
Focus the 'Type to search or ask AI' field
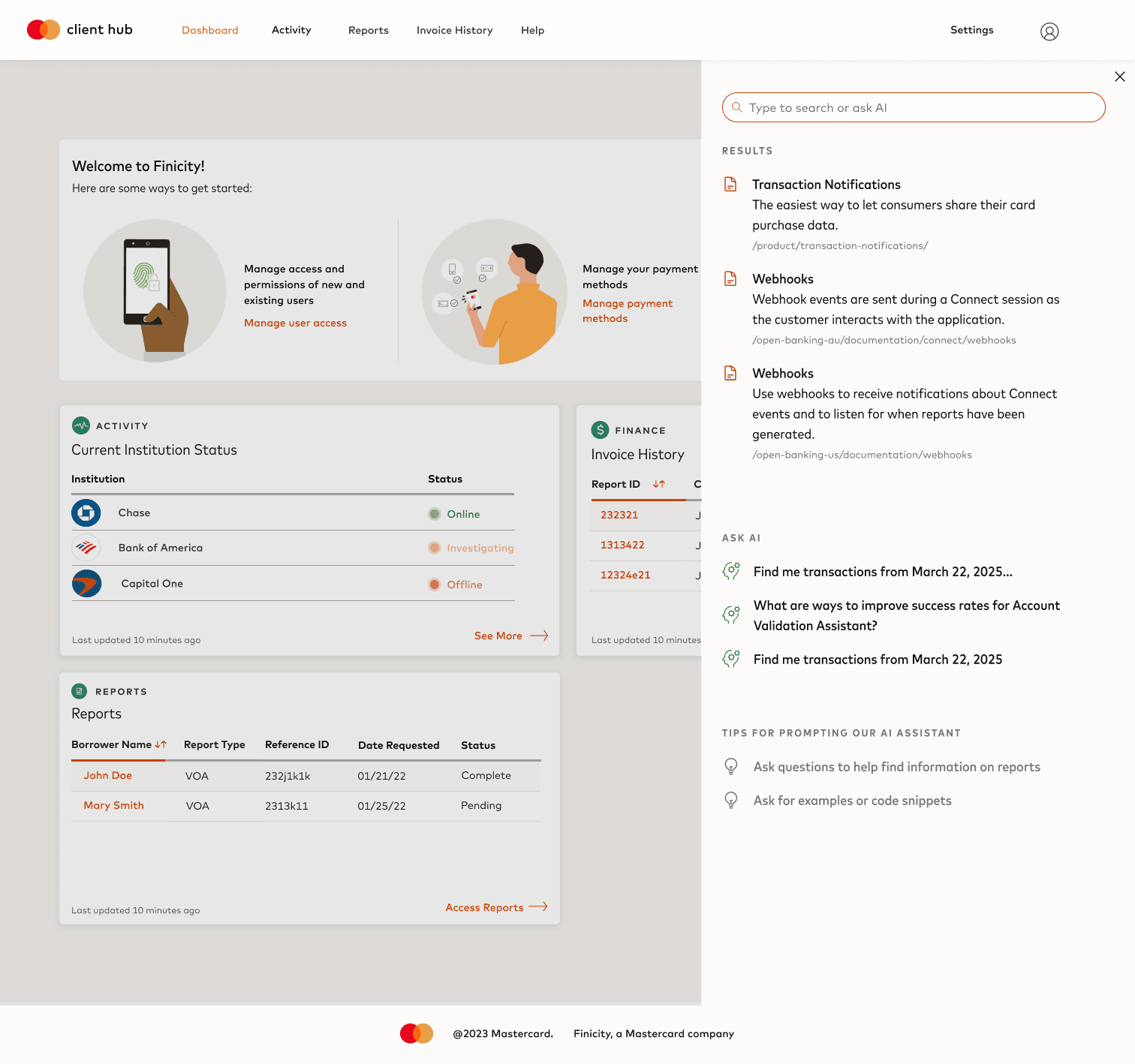pyautogui.click(x=914, y=107)
